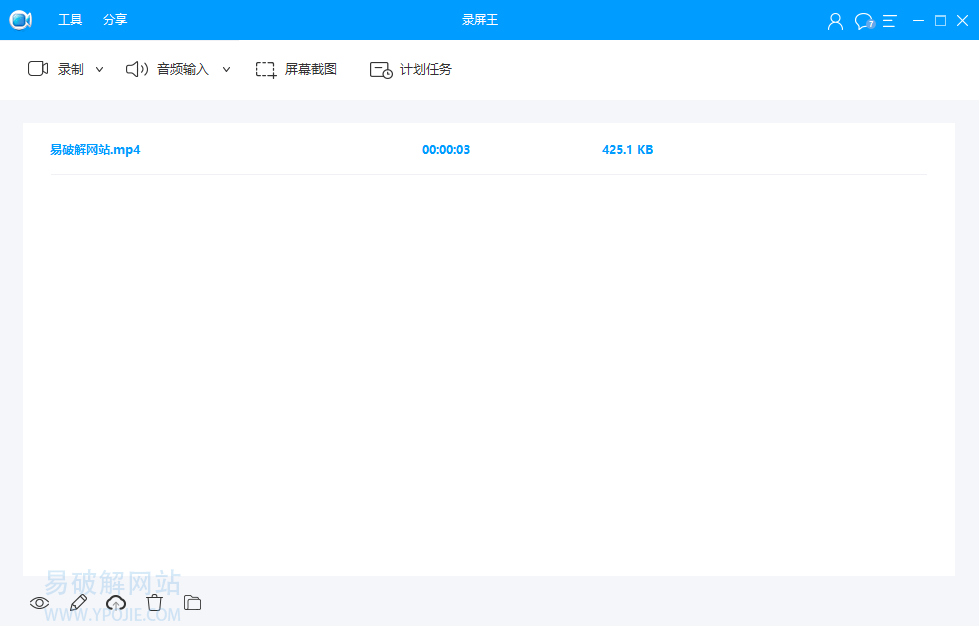Open the 计划任务 options expander
The height and width of the screenshot is (626, 979).
click(x=380, y=69)
